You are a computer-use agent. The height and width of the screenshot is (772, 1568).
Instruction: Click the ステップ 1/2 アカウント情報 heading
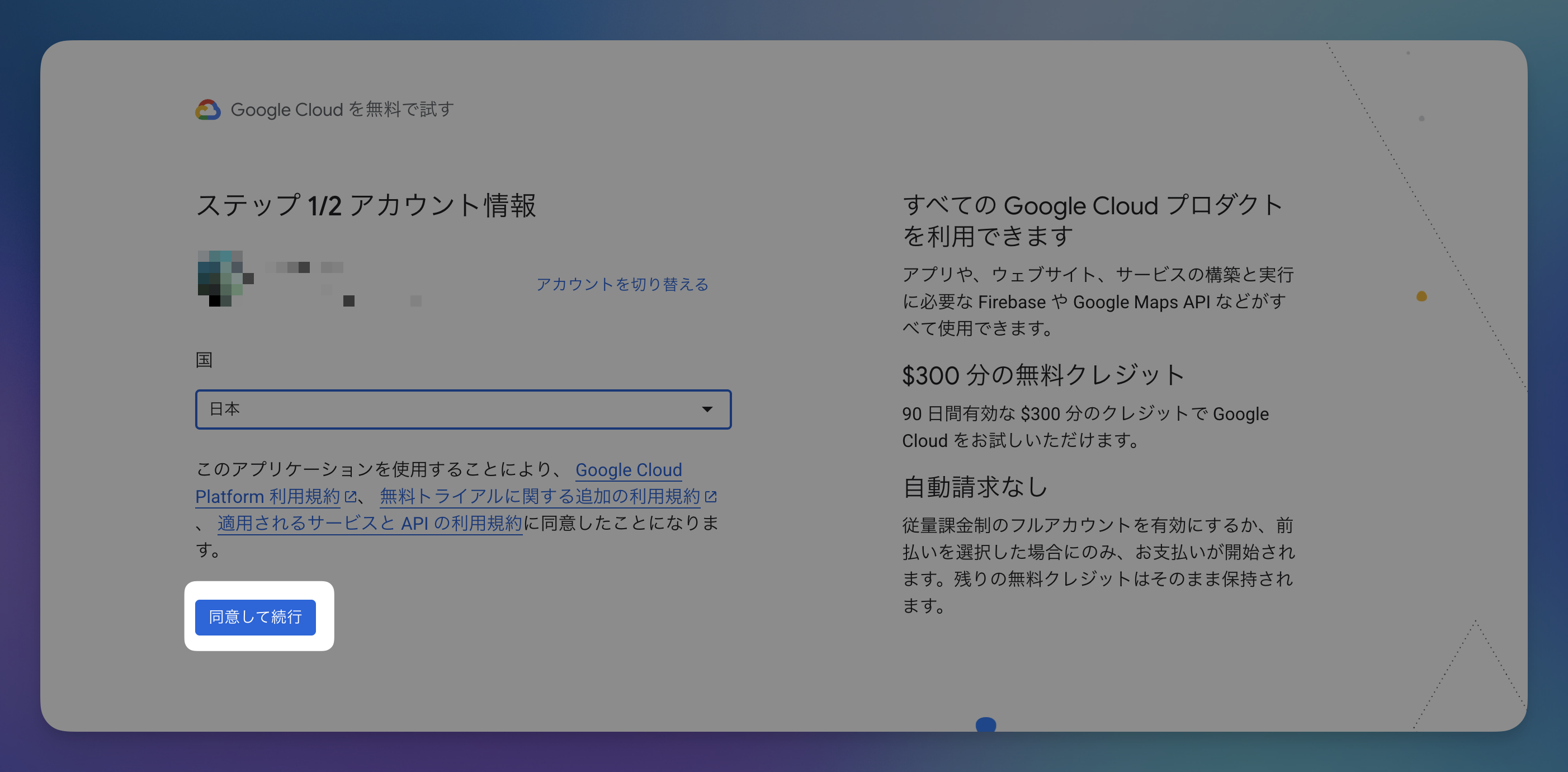point(366,205)
